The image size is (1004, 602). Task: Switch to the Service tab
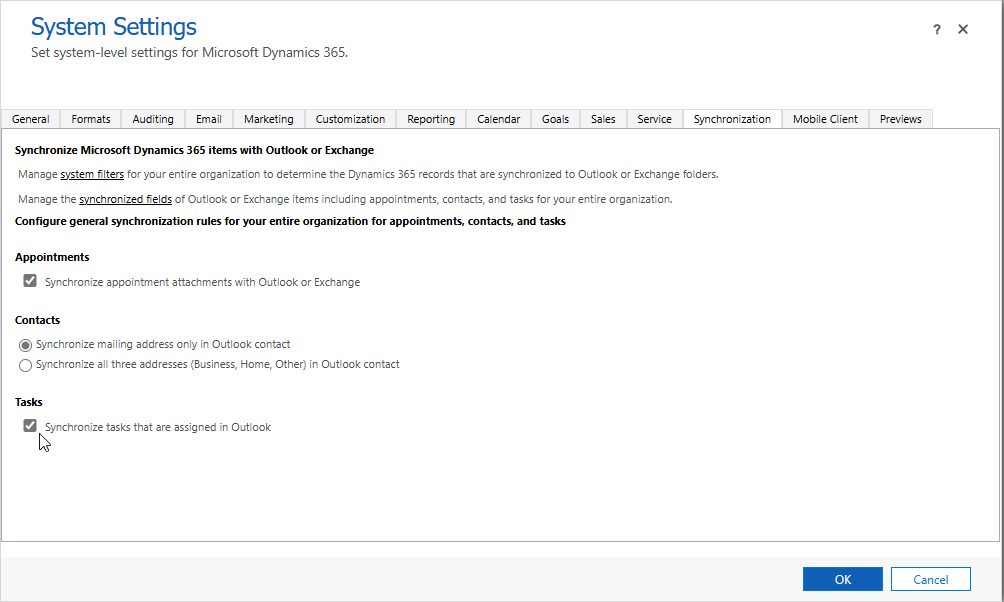pos(654,119)
